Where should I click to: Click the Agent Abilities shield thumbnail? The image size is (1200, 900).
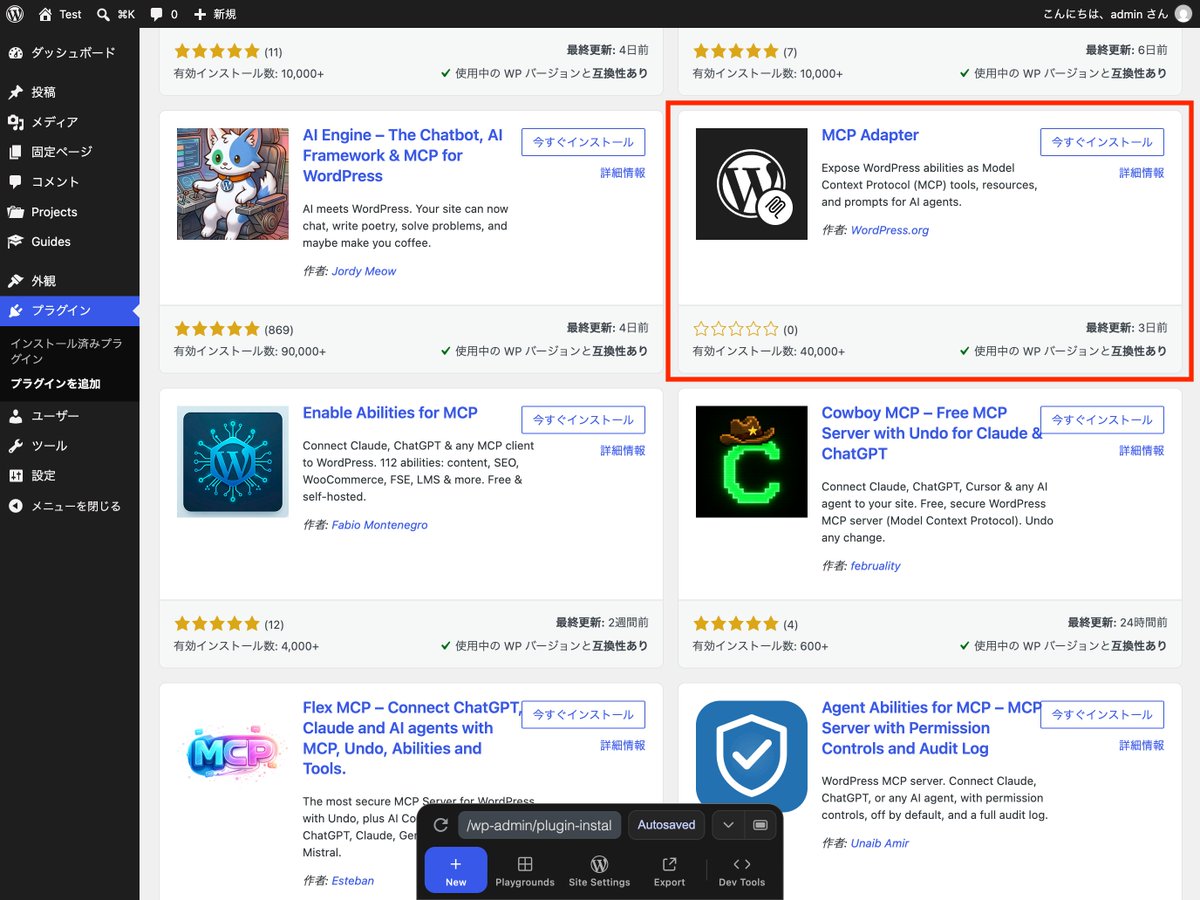(751, 756)
